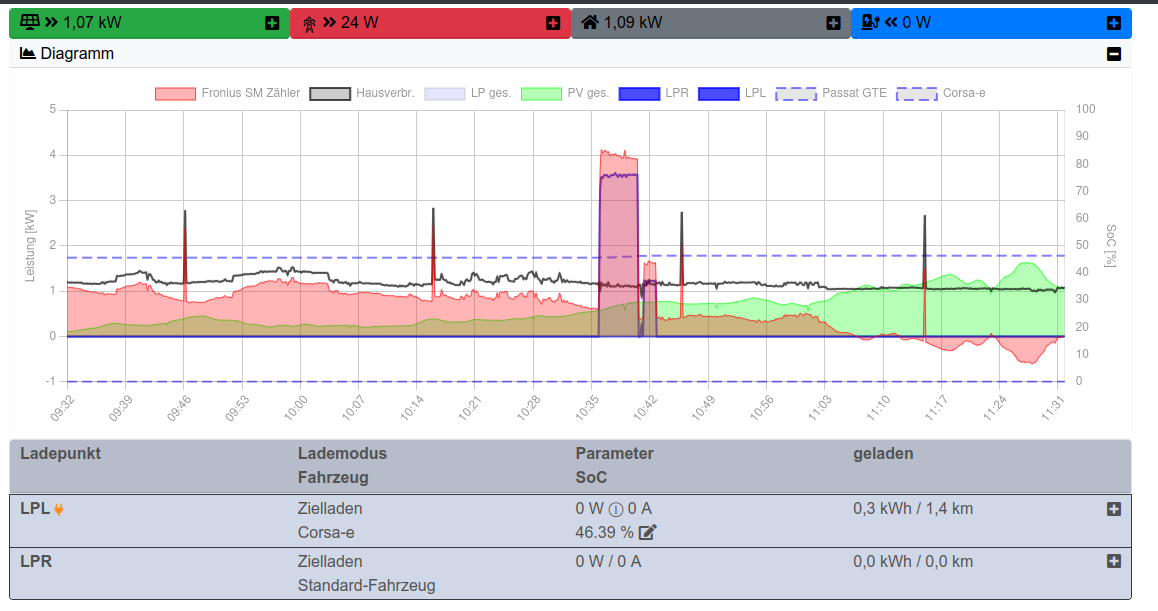Expand the LPL charge point row
The height and width of the screenshot is (611, 1158).
[x=1114, y=509]
